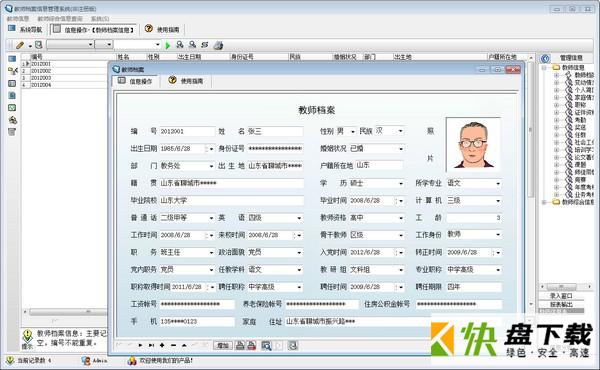Click the gray printer icon next to 增加

pyautogui.click(x=240, y=346)
